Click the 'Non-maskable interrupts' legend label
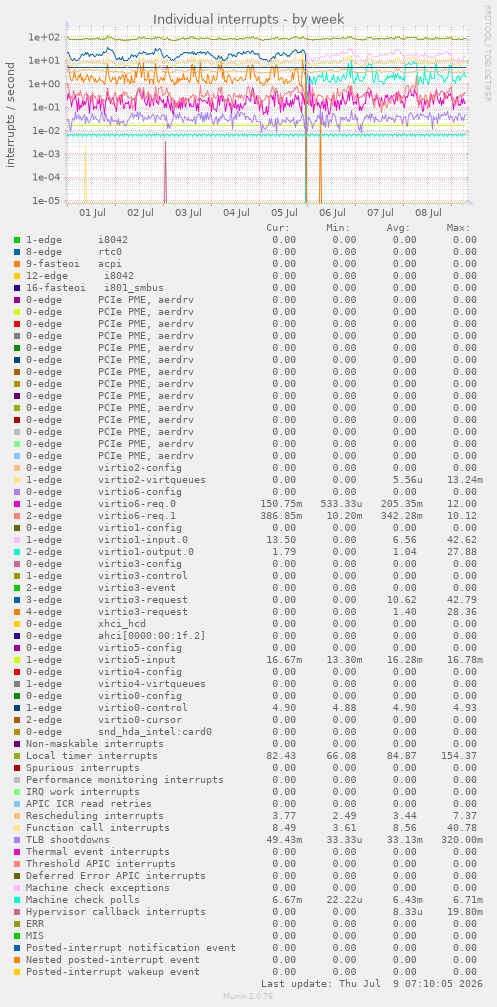The height and width of the screenshot is (1007, 497). click(x=95, y=744)
